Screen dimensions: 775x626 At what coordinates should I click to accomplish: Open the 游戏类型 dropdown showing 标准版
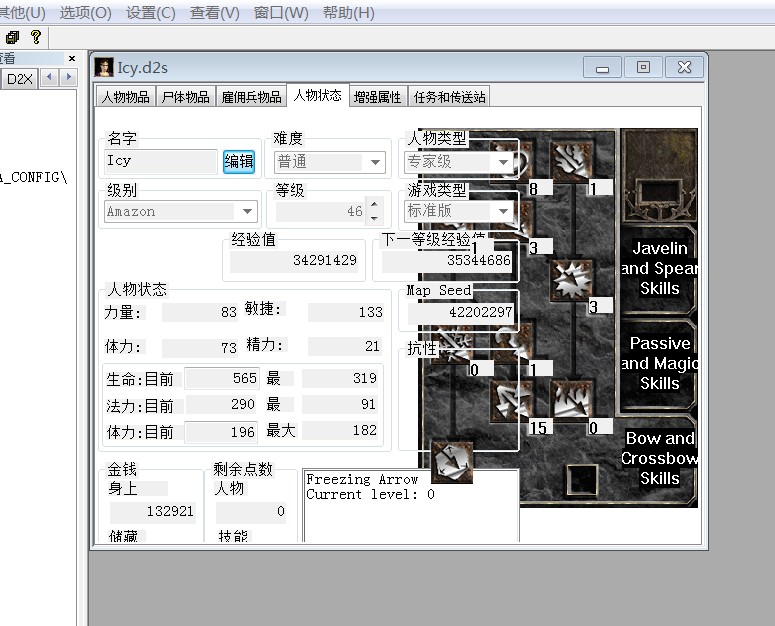tap(504, 211)
